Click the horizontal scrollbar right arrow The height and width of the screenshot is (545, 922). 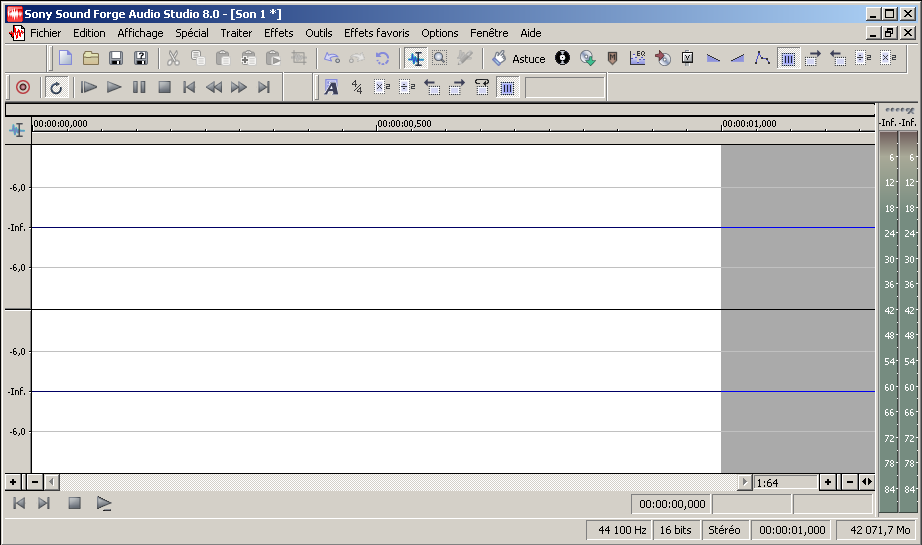point(744,482)
